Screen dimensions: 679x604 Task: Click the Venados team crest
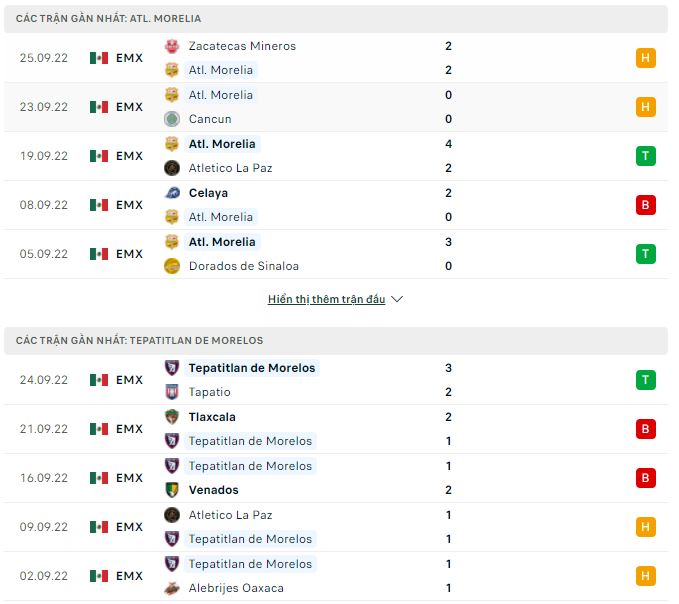(x=172, y=490)
